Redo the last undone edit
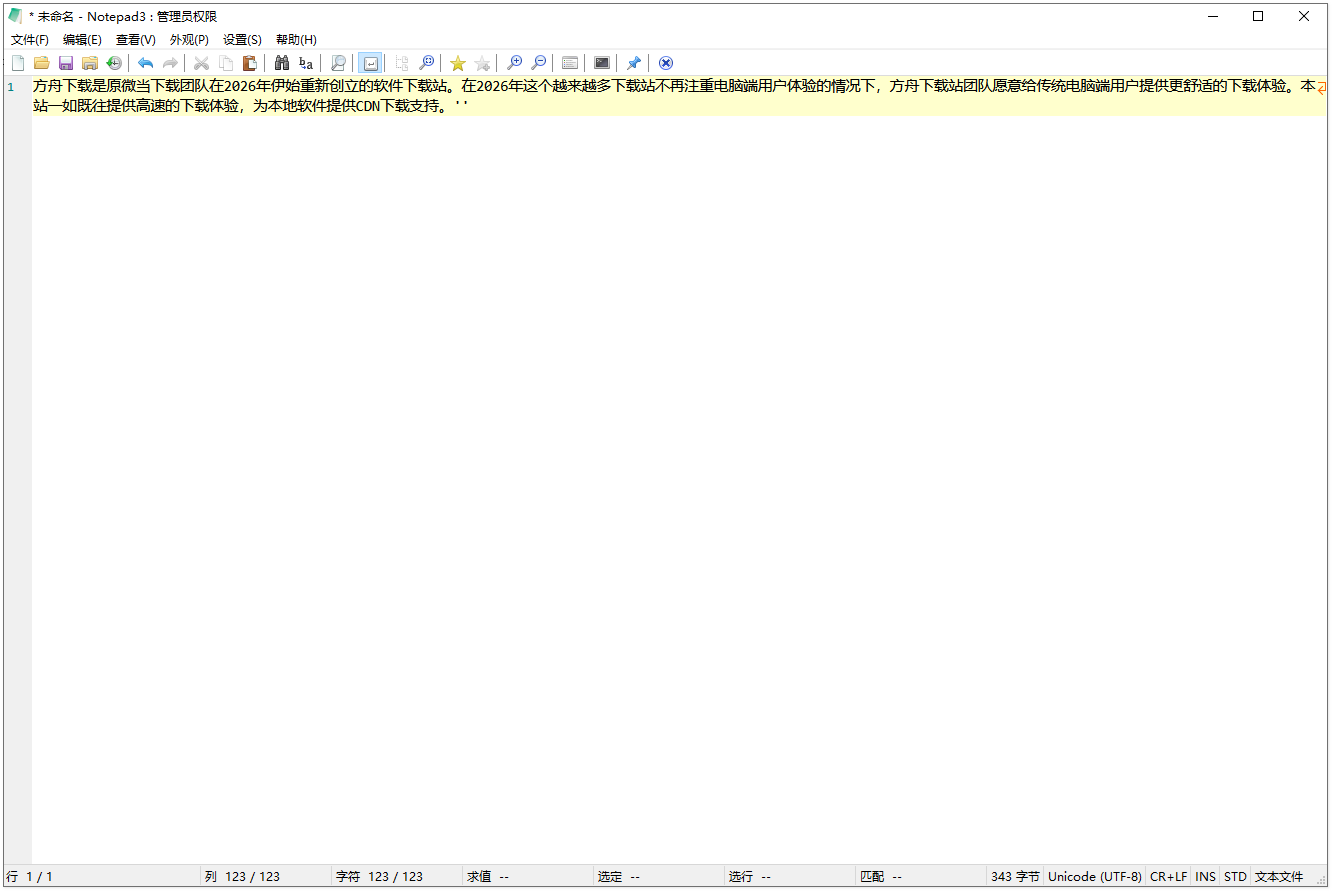The width and height of the screenshot is (1332, 891). [168, 62]
